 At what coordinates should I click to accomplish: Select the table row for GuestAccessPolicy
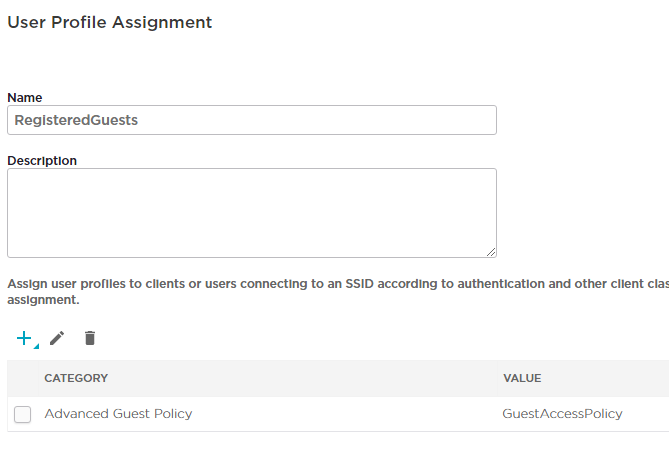[x=338, y=414]
